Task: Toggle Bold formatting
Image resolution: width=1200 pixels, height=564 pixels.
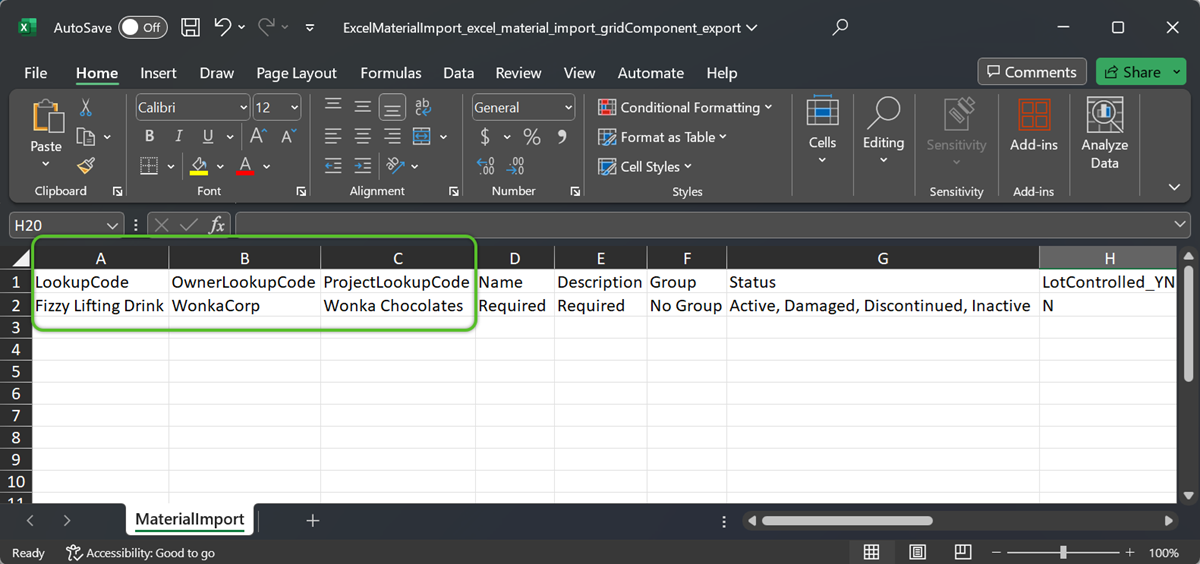Action: point(149,137)
